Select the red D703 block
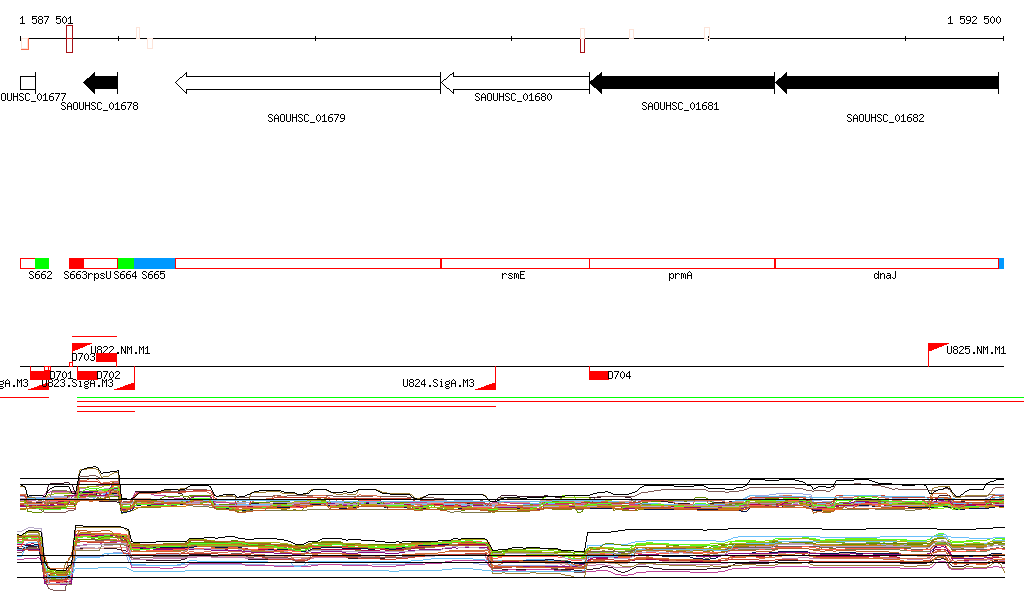 [106, 358]
